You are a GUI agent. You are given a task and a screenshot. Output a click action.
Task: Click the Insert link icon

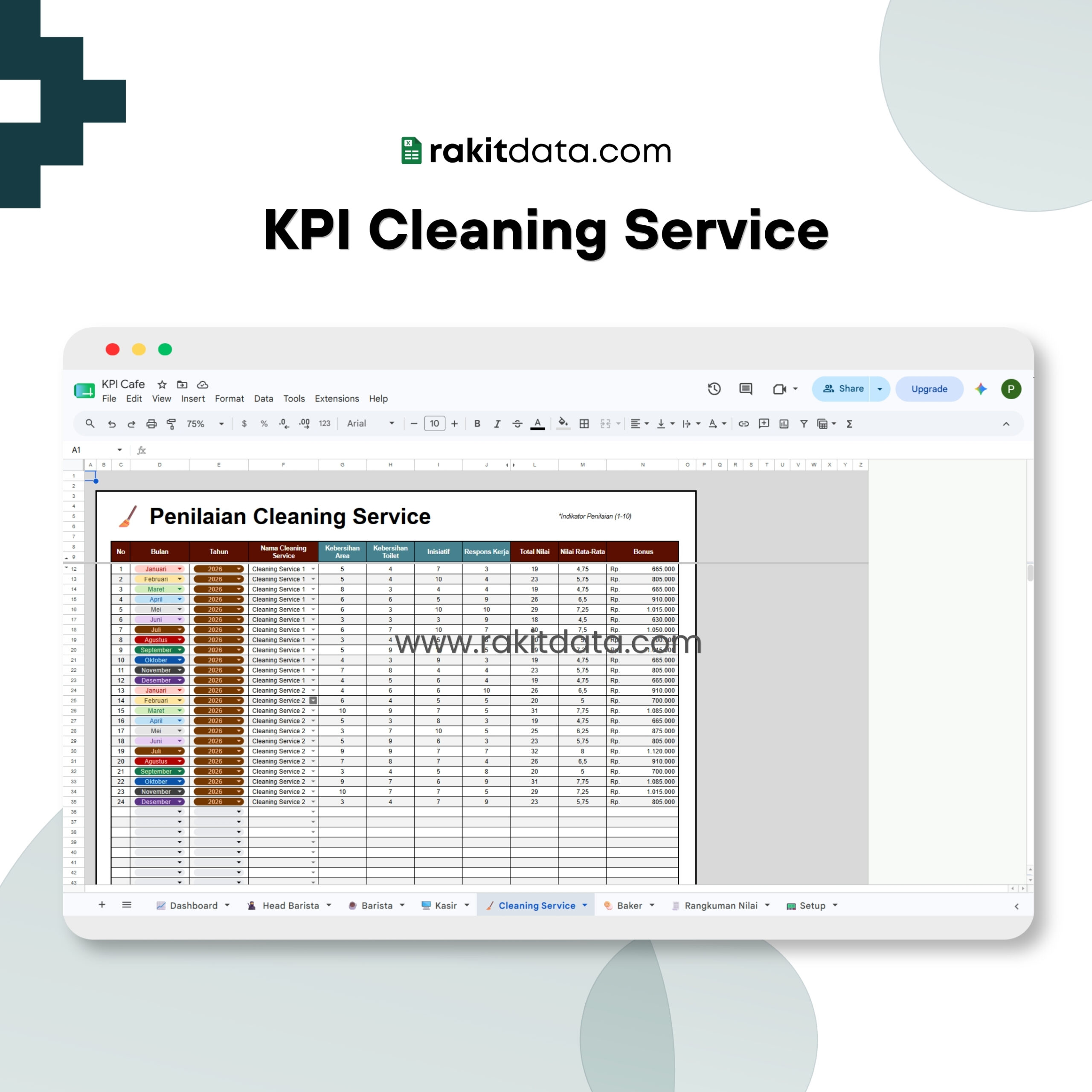743,424
